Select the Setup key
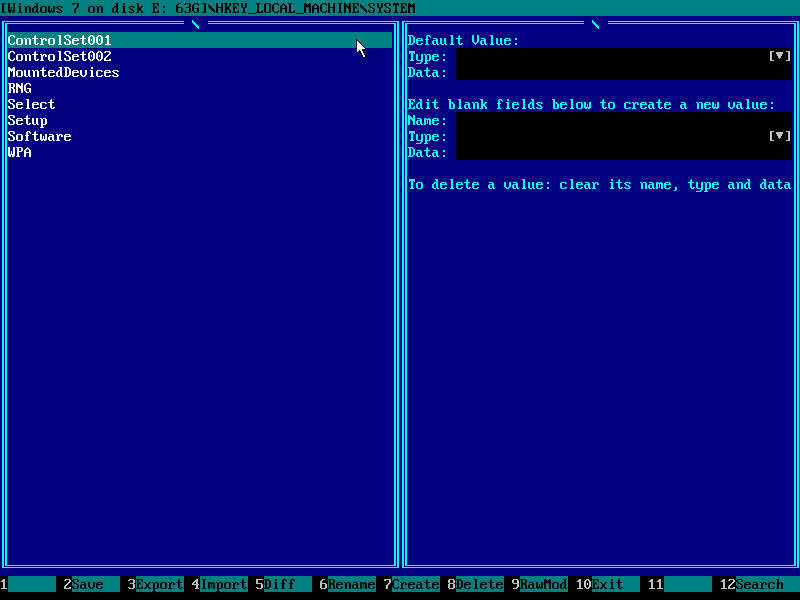800x600 pixels. [28, 120]
